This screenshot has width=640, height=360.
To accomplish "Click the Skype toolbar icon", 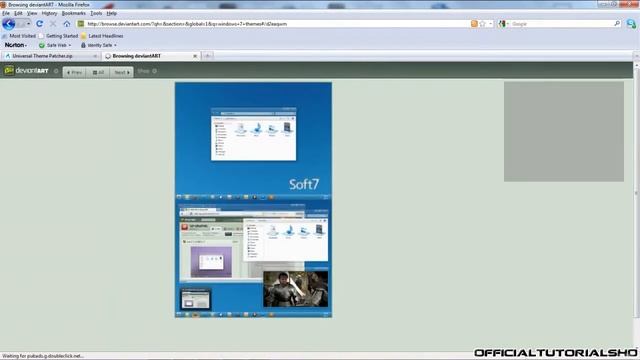I will [631, 24].
